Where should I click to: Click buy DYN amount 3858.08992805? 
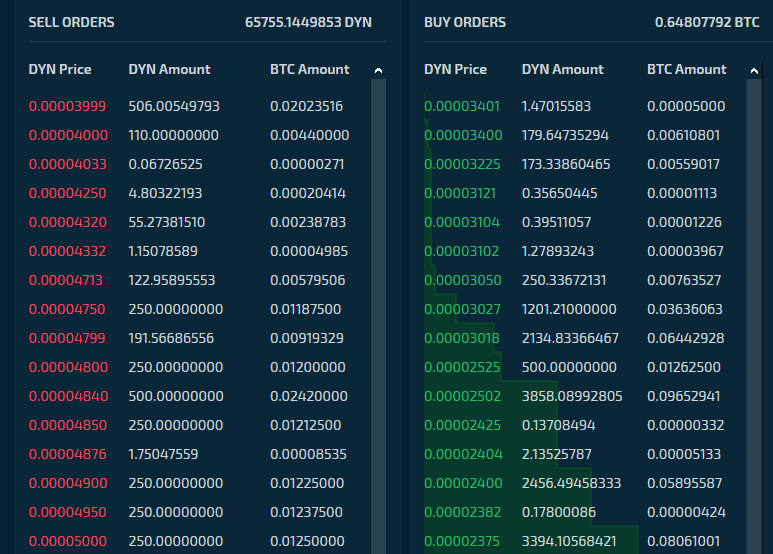tap(572, 396)
